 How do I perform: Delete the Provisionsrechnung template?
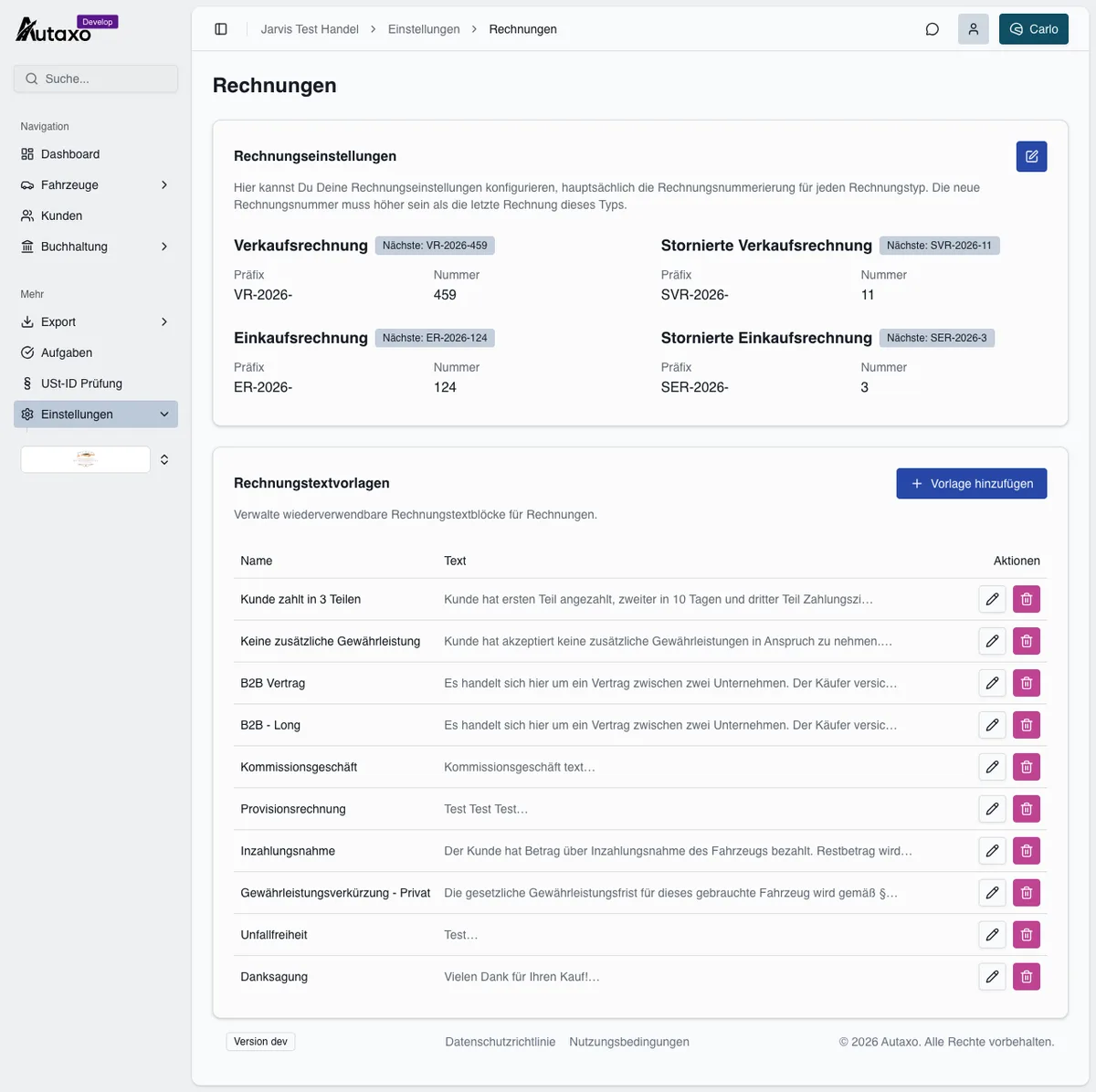1027,809
